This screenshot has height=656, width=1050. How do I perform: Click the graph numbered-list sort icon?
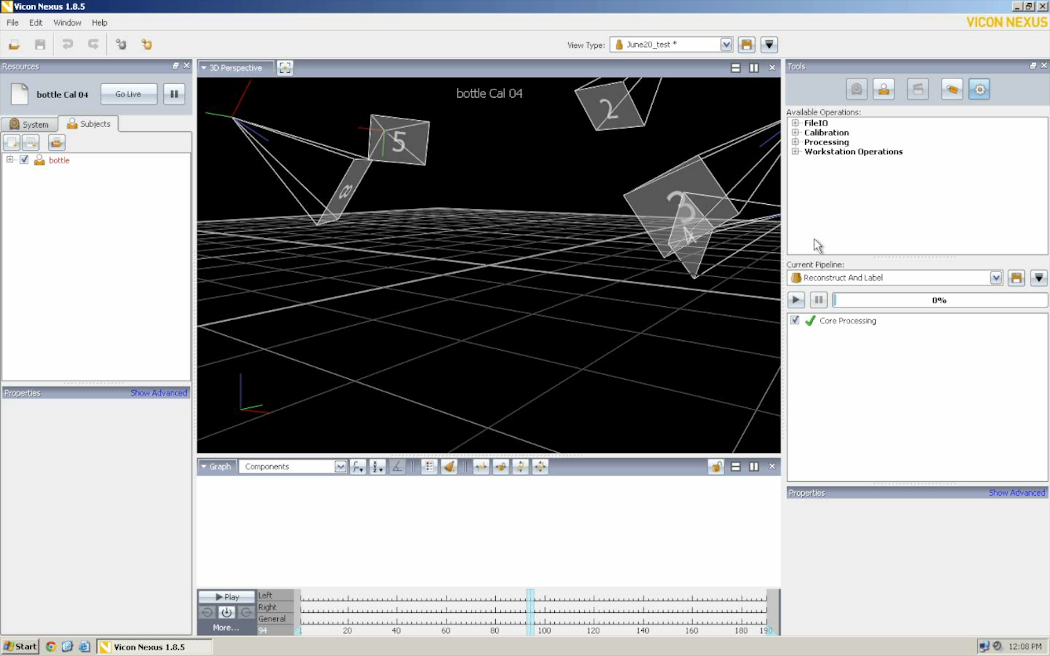click(x=378, y=467)
